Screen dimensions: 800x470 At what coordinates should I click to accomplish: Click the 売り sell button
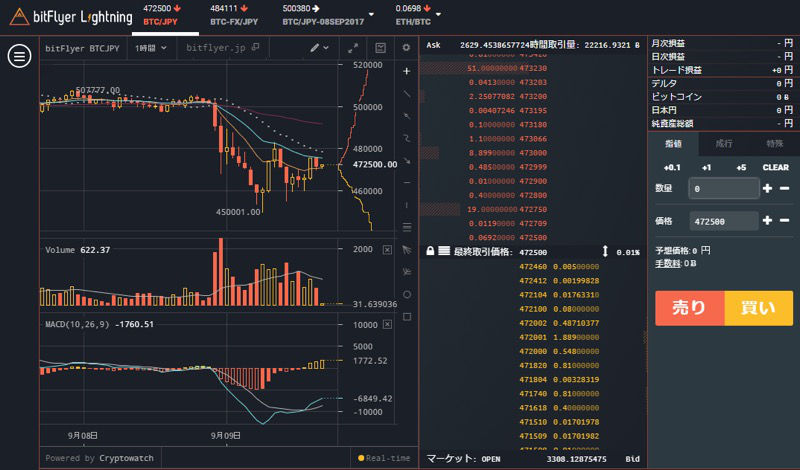(689, 308)
